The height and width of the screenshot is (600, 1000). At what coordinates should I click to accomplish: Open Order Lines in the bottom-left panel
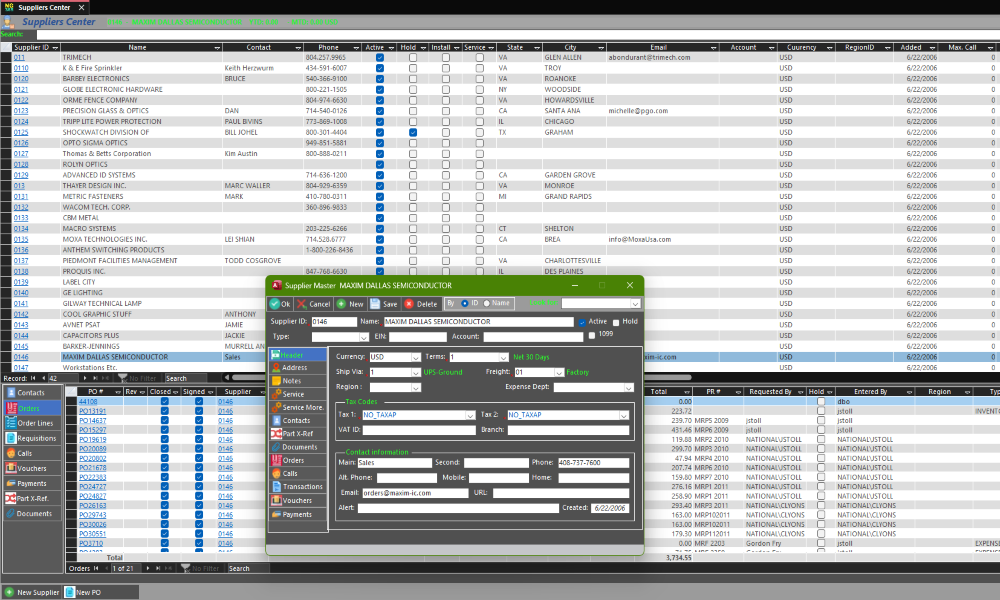35,423
